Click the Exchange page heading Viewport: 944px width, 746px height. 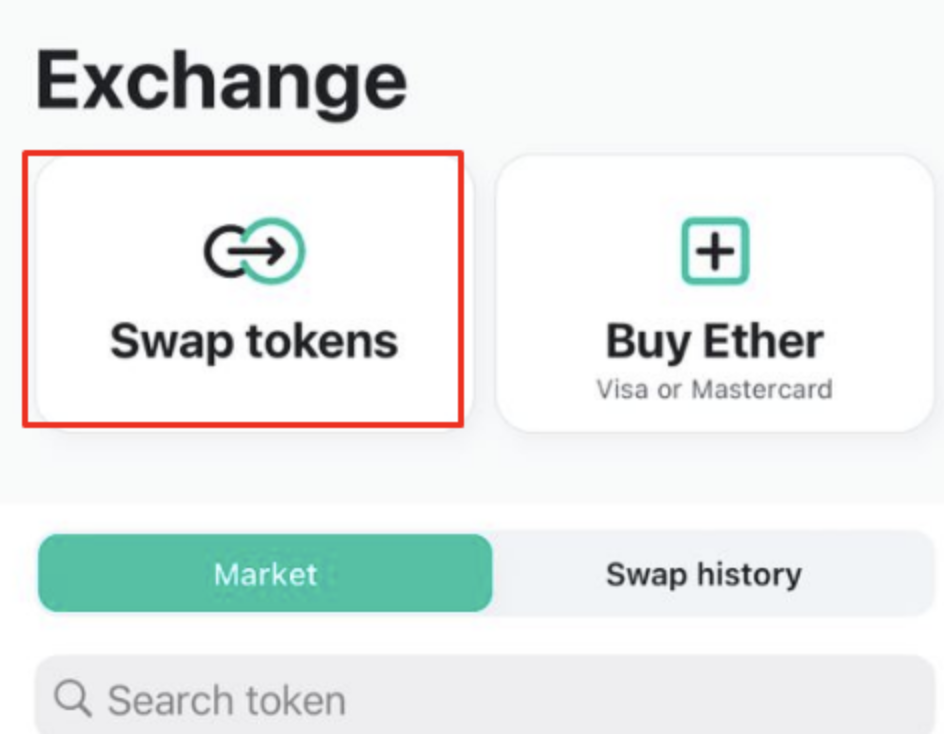coord(222,81)
